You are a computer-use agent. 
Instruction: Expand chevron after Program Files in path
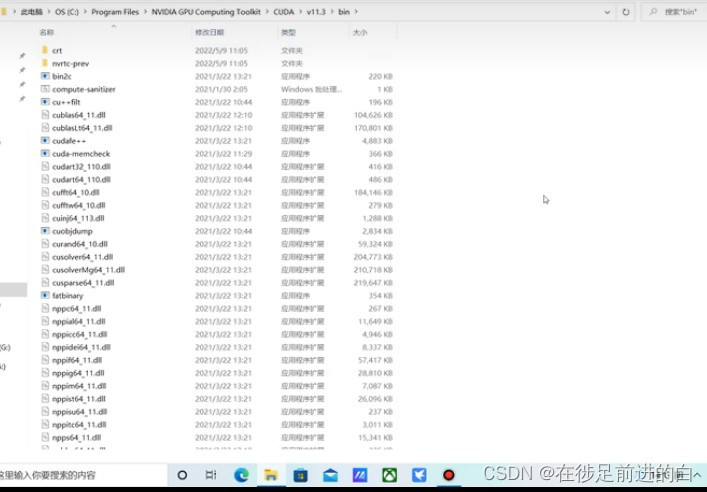tap(145, 12)
